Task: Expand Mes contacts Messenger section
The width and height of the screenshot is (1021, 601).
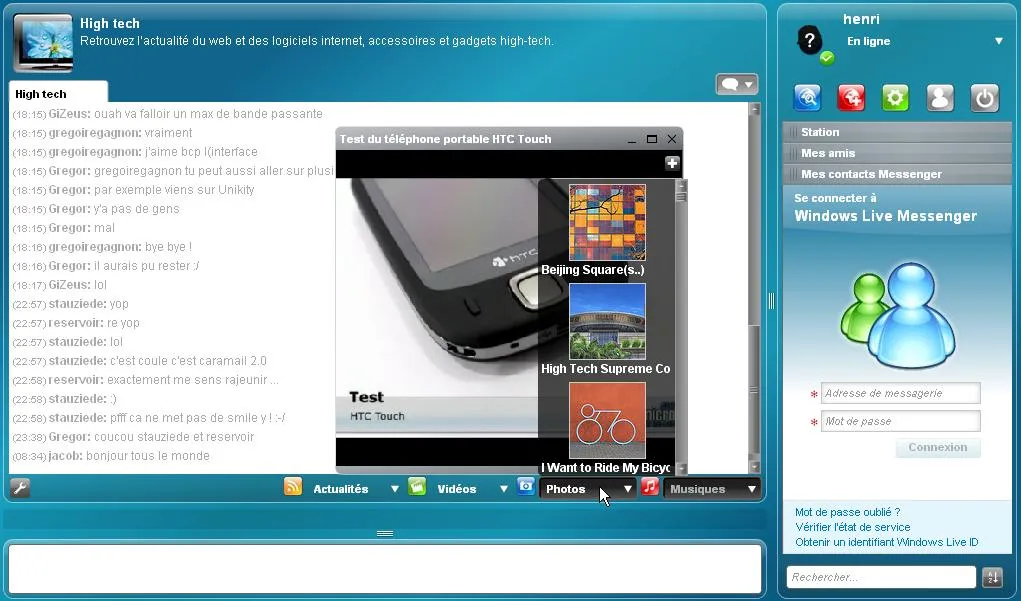Action: (897, 174)
